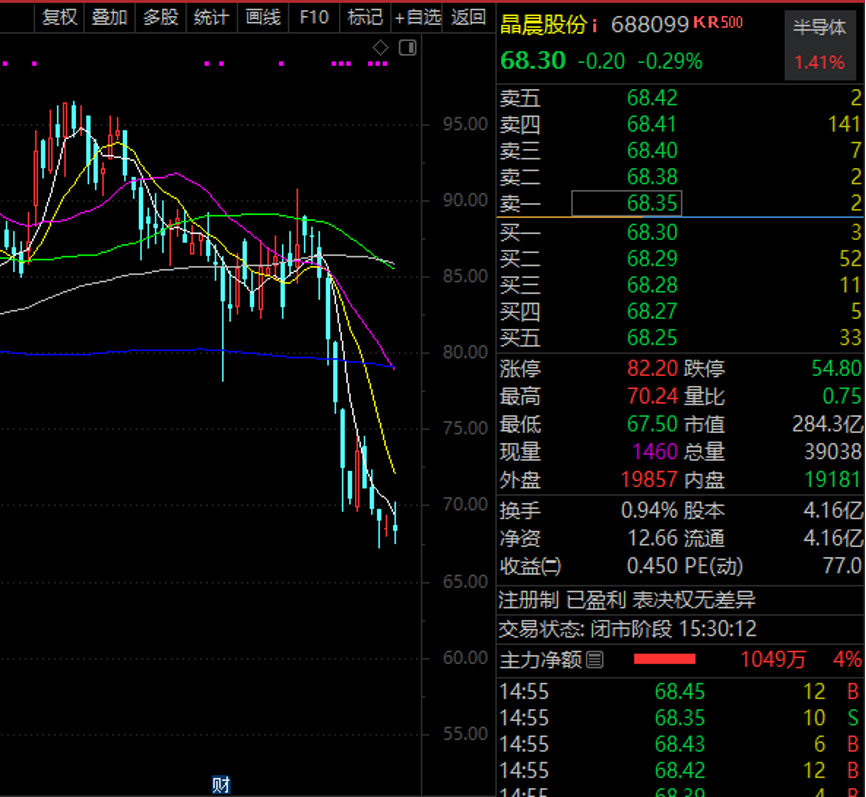Open the 统计 statistics tool

211,17
